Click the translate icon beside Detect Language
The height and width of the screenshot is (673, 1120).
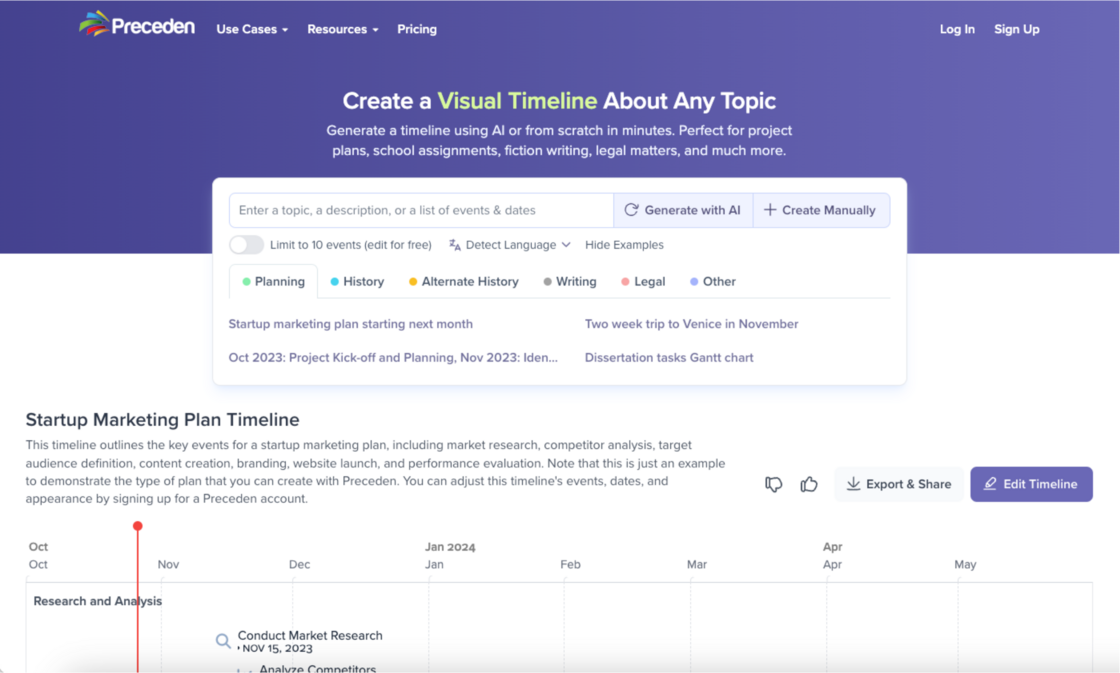coord(455,245)
